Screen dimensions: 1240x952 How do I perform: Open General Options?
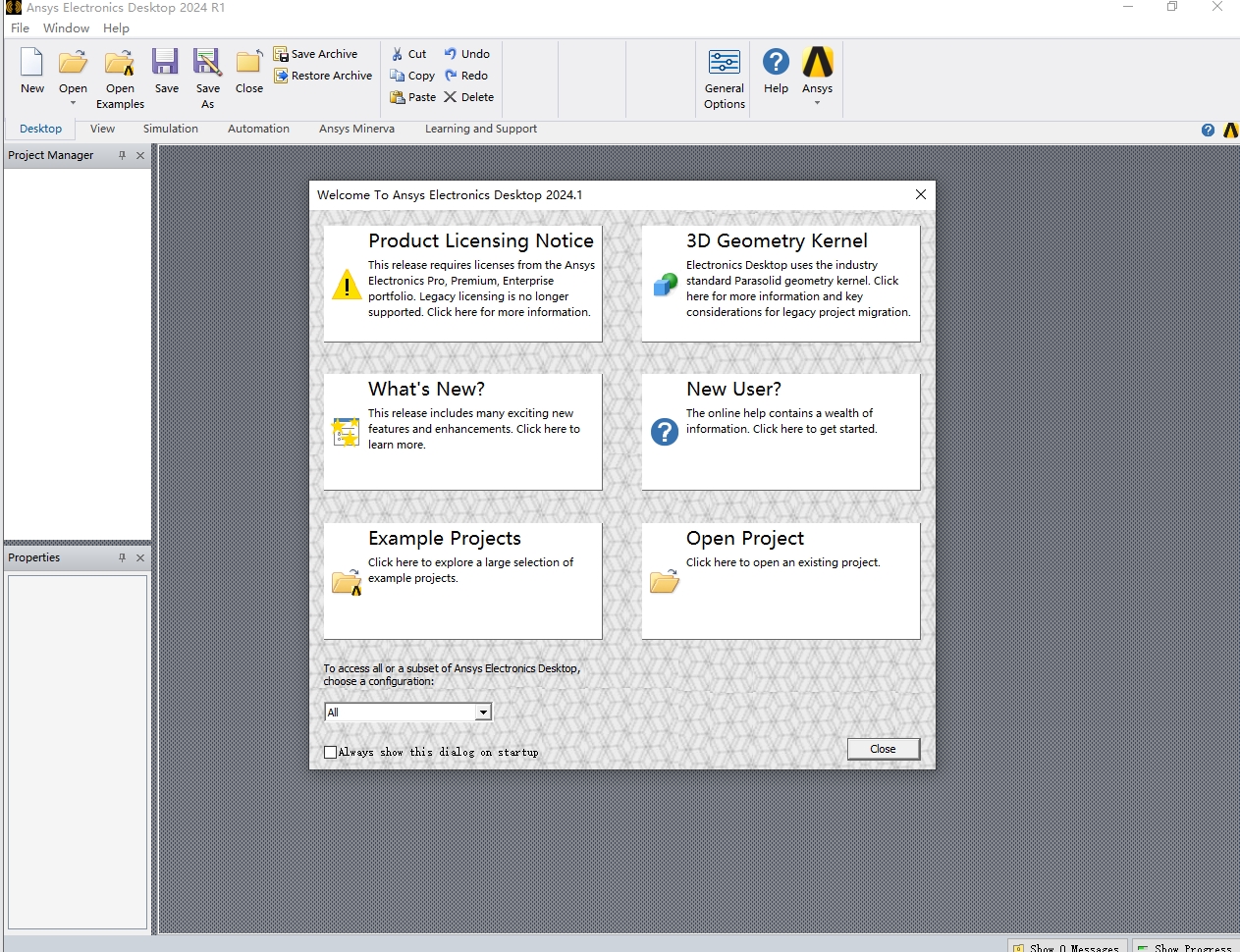point(724,64)
